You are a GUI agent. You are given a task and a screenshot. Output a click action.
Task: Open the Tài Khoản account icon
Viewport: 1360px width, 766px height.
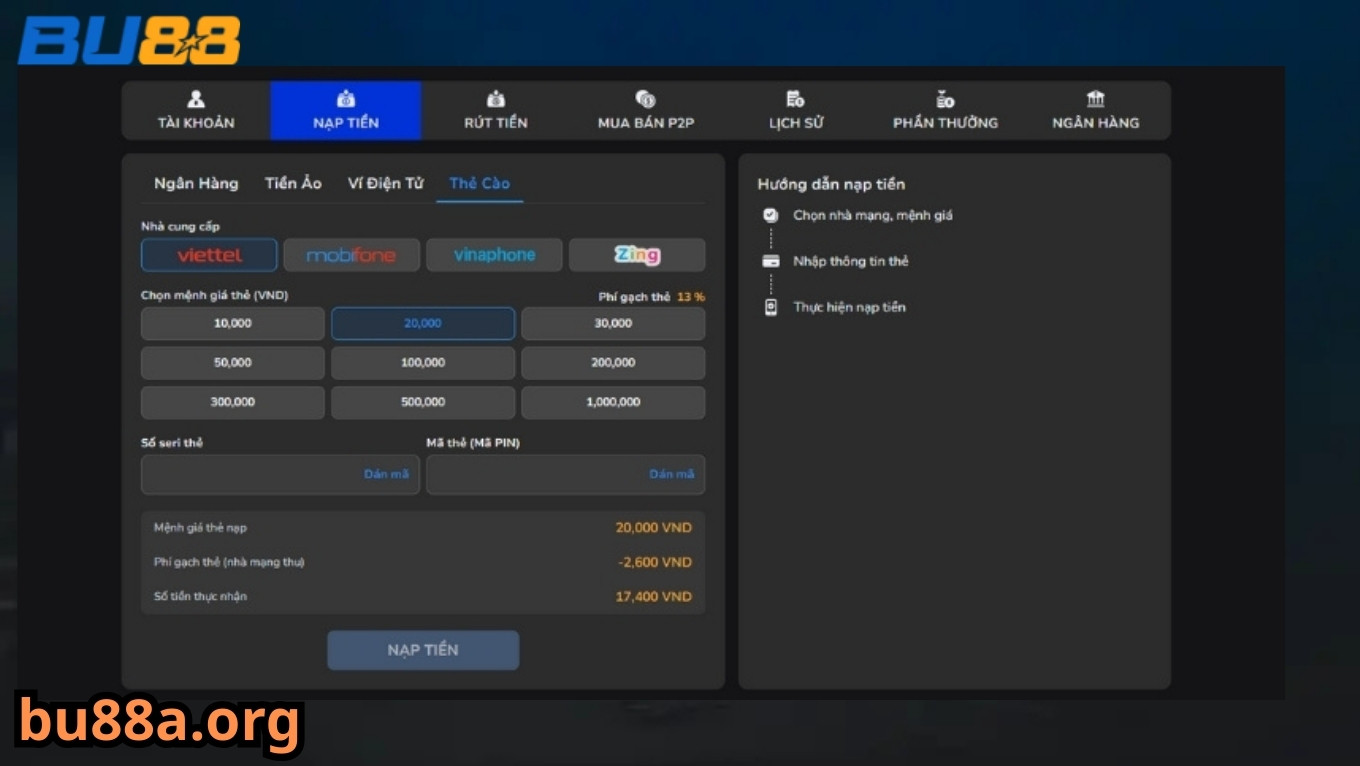click(196, 100)
